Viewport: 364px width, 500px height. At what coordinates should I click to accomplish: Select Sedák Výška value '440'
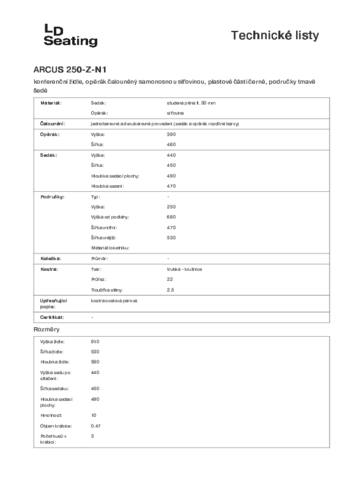[171, 155]
